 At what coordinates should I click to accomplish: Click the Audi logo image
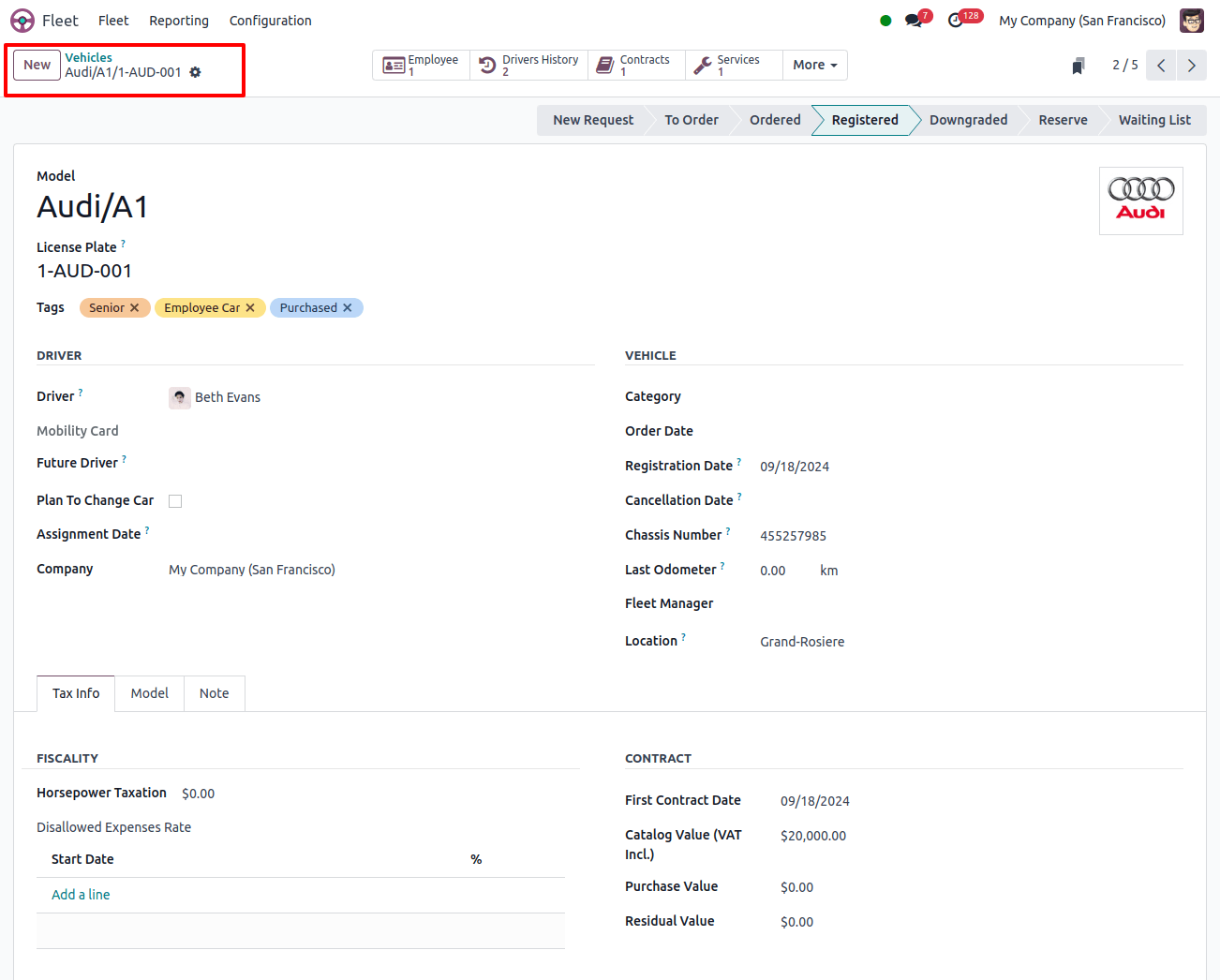click(1140, 200)
